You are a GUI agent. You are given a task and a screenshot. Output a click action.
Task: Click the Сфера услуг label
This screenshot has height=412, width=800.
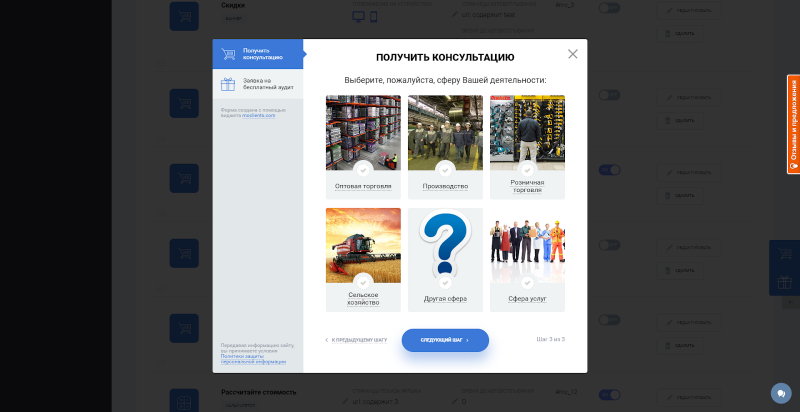528,299
